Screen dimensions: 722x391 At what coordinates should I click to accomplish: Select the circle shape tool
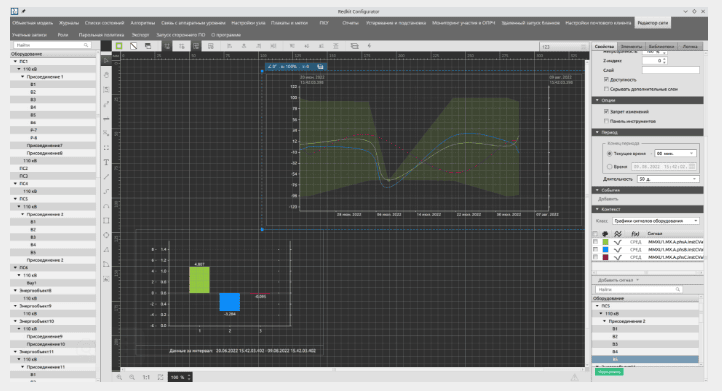(x=106, y=235)
